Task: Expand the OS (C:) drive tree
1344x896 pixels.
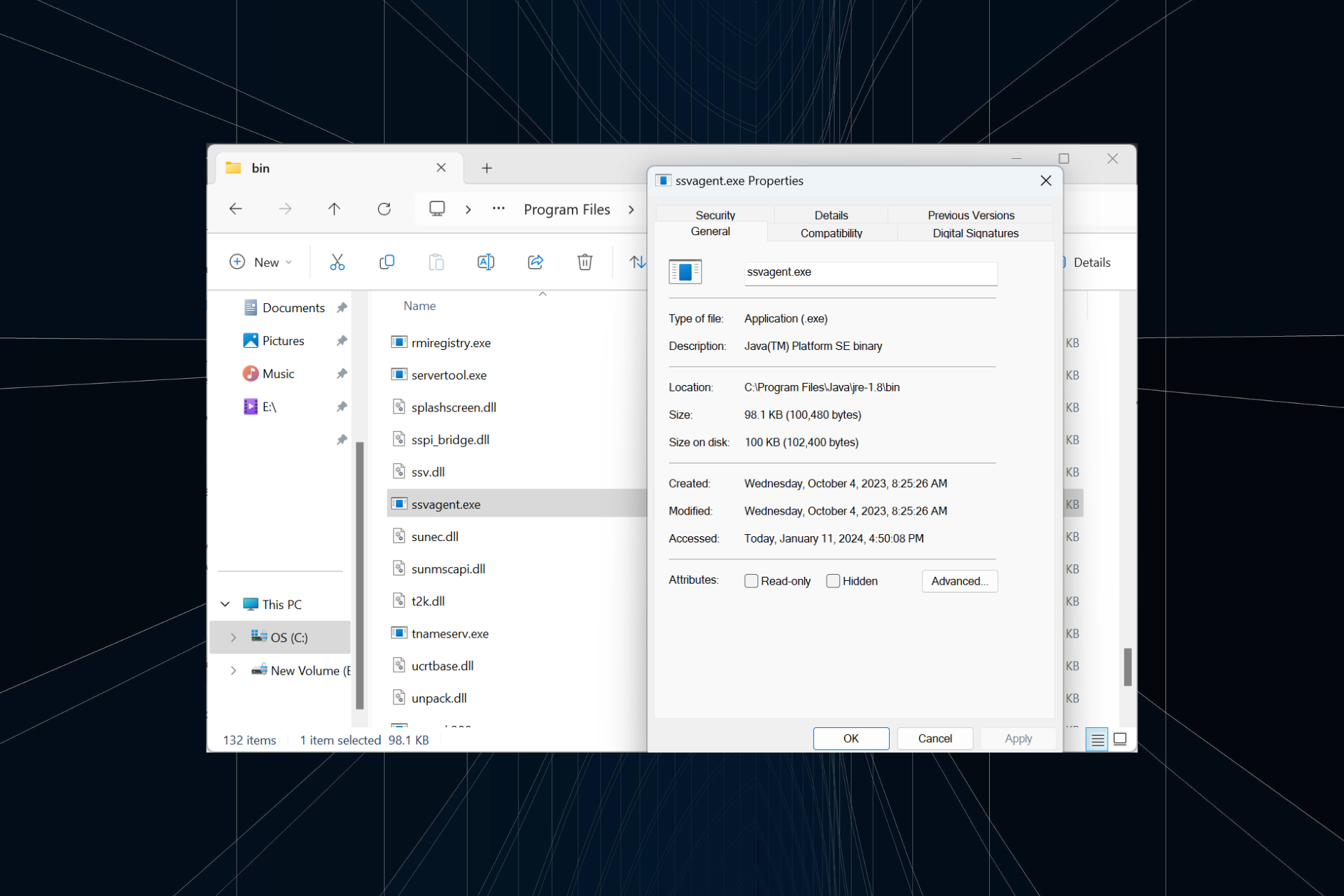Action: pos(233,637)
